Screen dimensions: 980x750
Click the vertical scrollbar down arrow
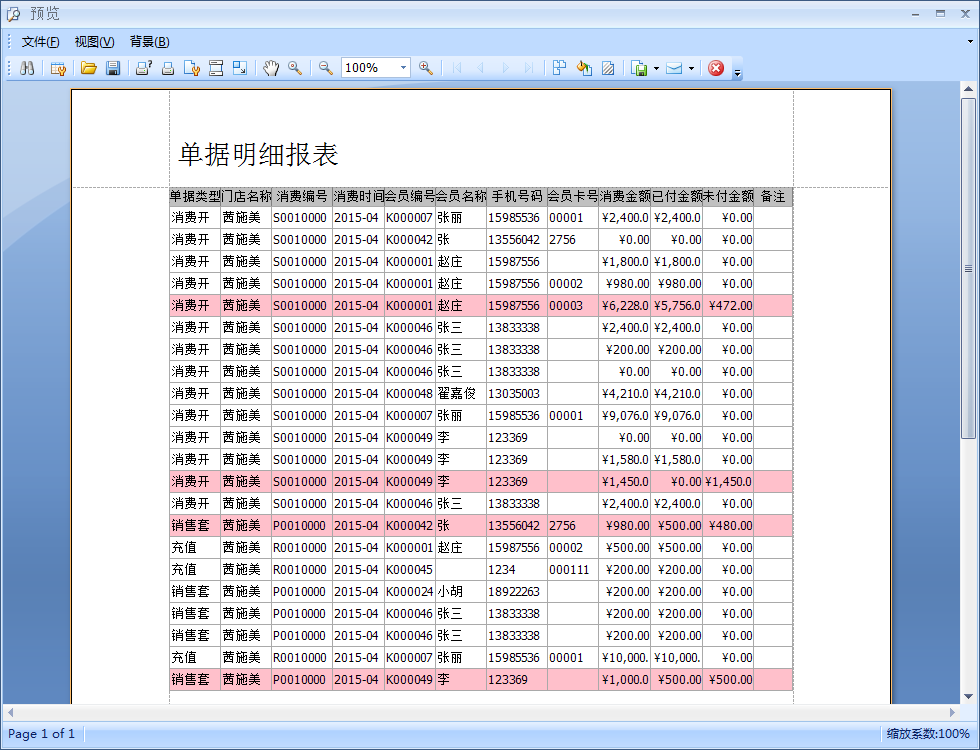pyautogui.click(x=968, y=696)
